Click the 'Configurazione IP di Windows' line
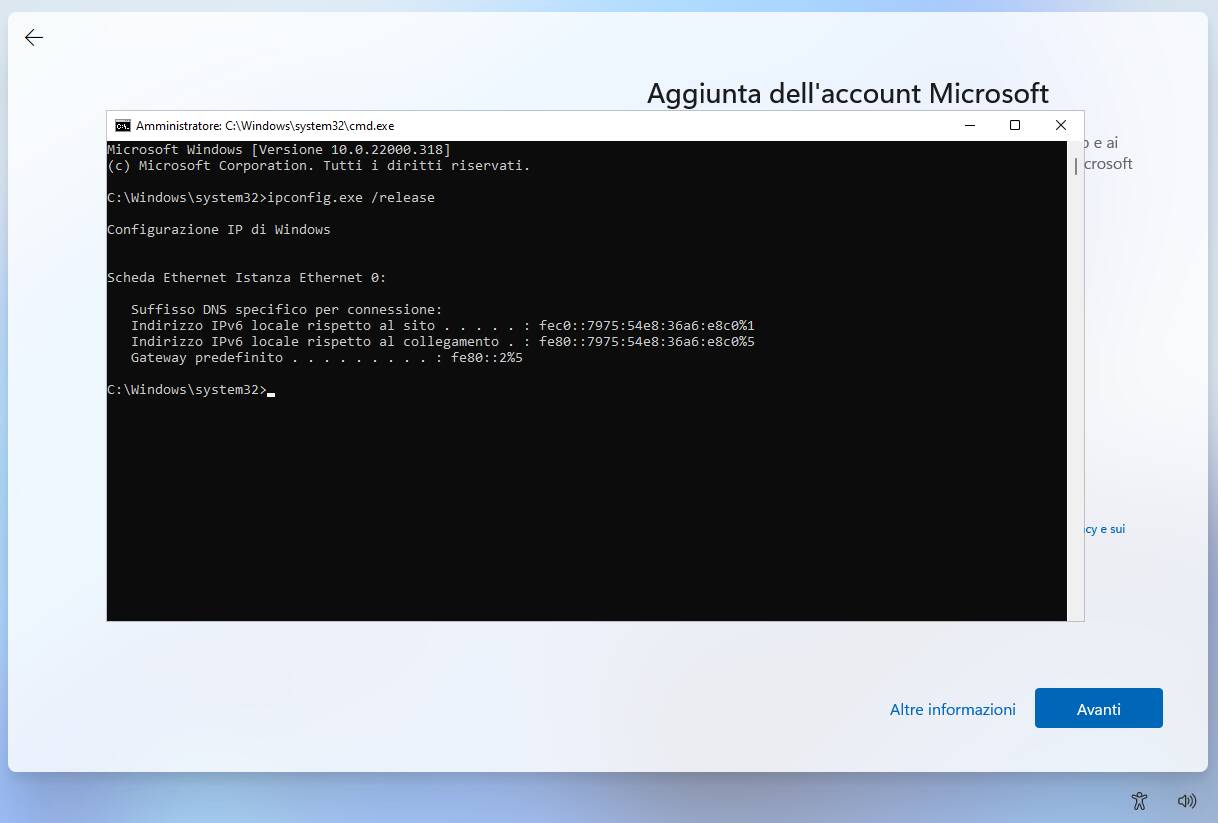Viewport: 1218px width, 823px height. pos(219,229)
